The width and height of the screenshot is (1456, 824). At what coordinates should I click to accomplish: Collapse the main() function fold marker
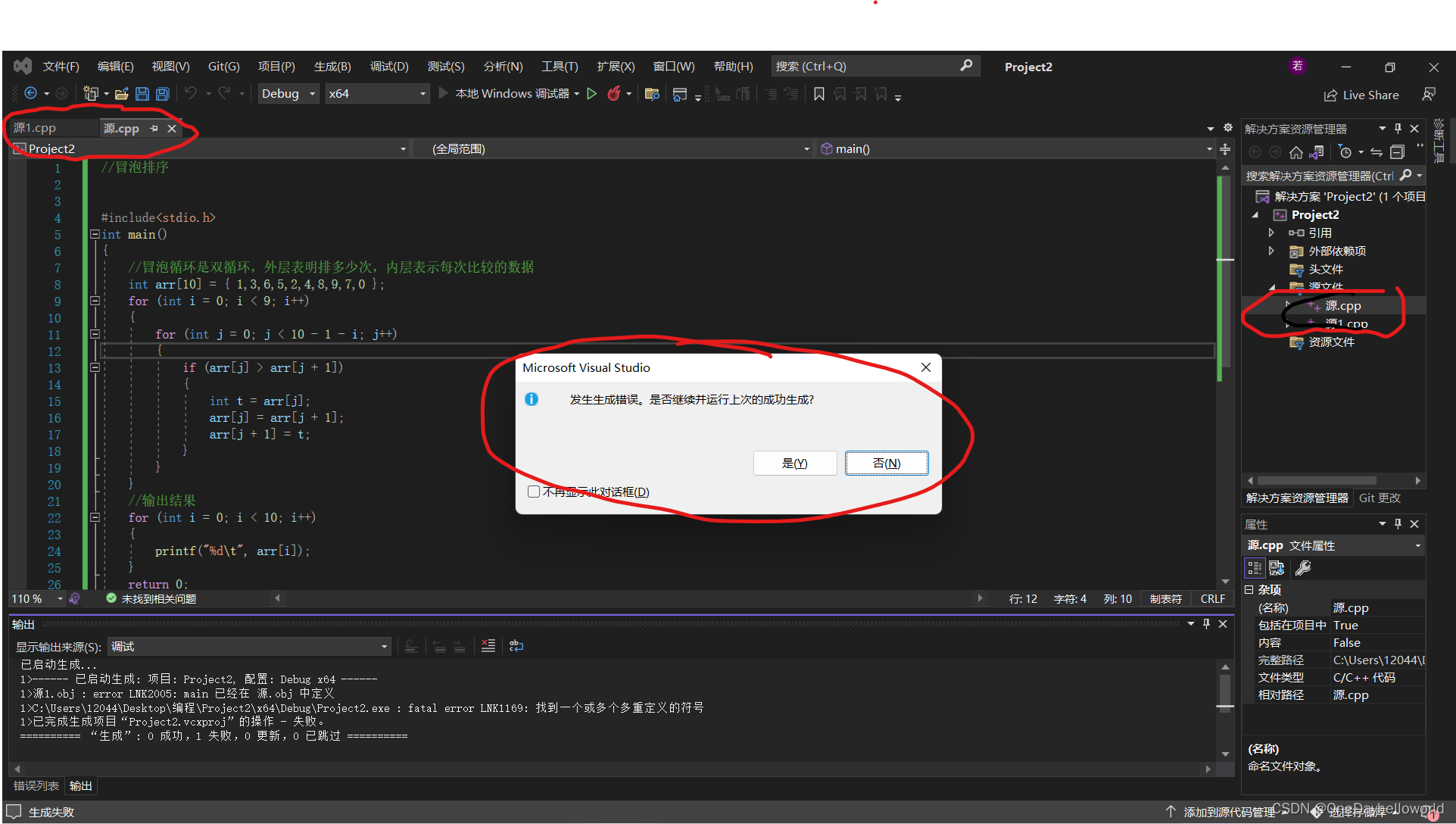tap(95, 235)
